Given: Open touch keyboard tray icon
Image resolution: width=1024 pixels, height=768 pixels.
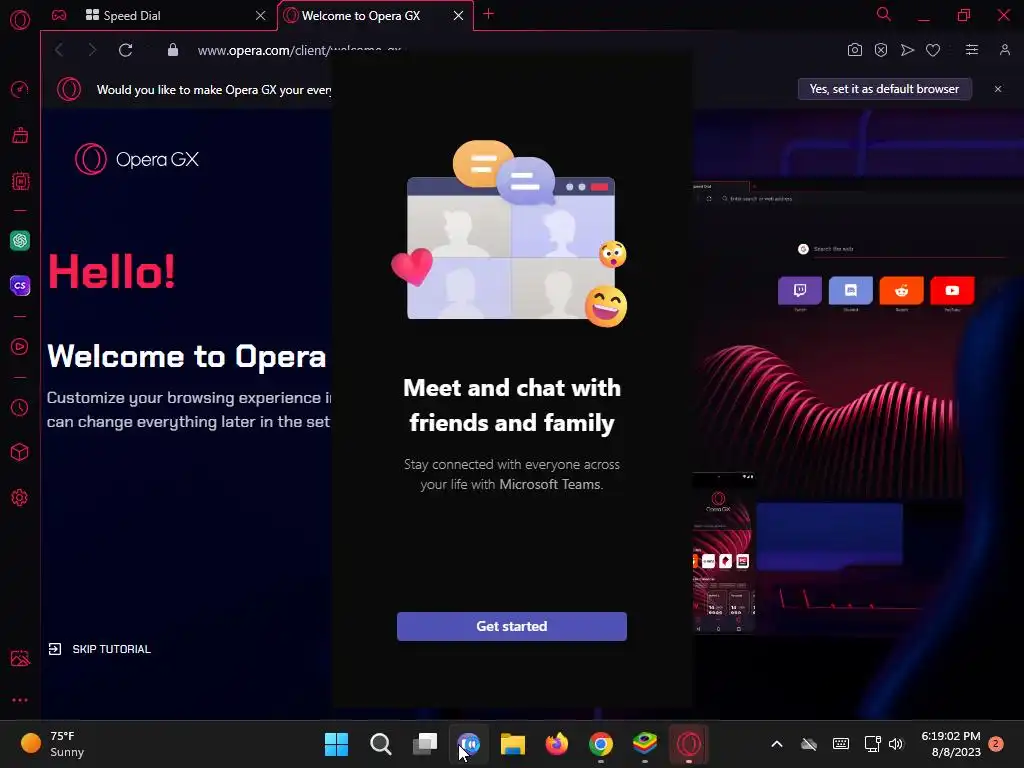Looking at the screenshot, I should pos(841,744).
